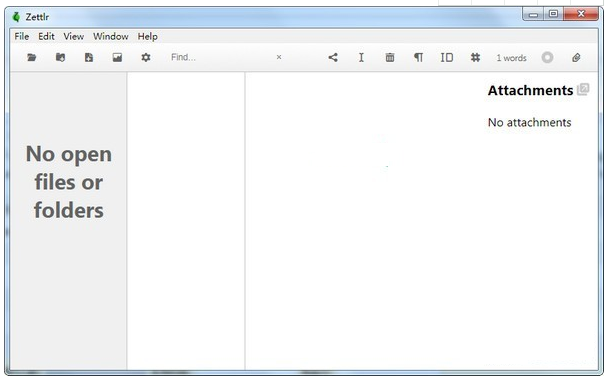Click the circular pomodoro timer icon
Image resolution: width=607 pixels, height=380 pixels.
tap(547, 58)
